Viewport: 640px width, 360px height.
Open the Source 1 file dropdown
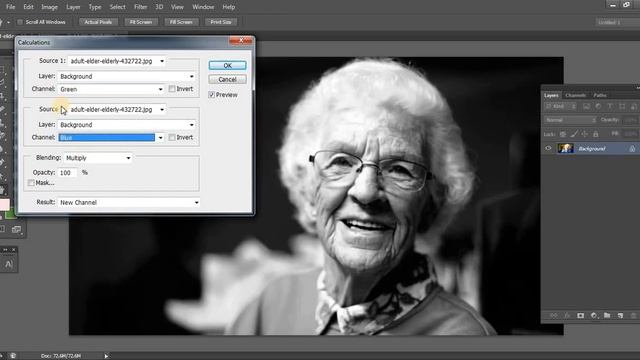[117, 61]
